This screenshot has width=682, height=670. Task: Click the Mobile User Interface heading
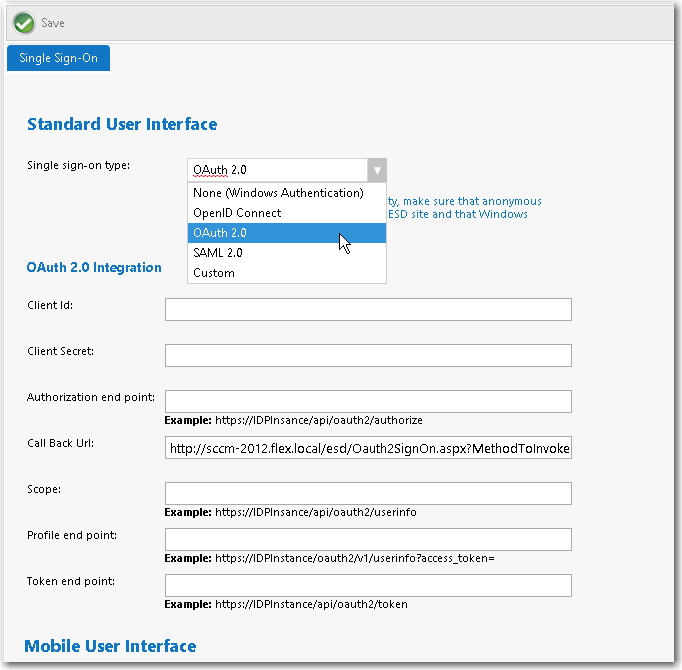tap(110, 646)
